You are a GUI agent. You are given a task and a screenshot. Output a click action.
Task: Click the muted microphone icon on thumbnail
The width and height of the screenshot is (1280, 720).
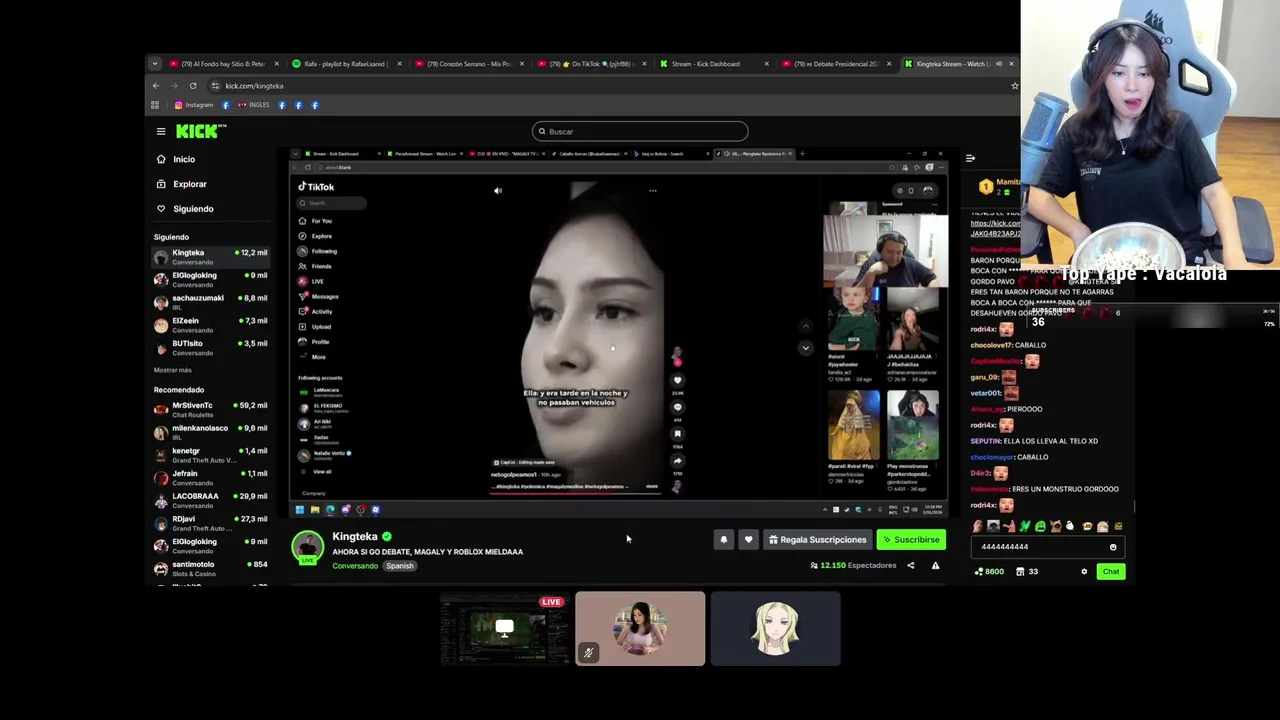pyautogui.click(x=588, y=653)
